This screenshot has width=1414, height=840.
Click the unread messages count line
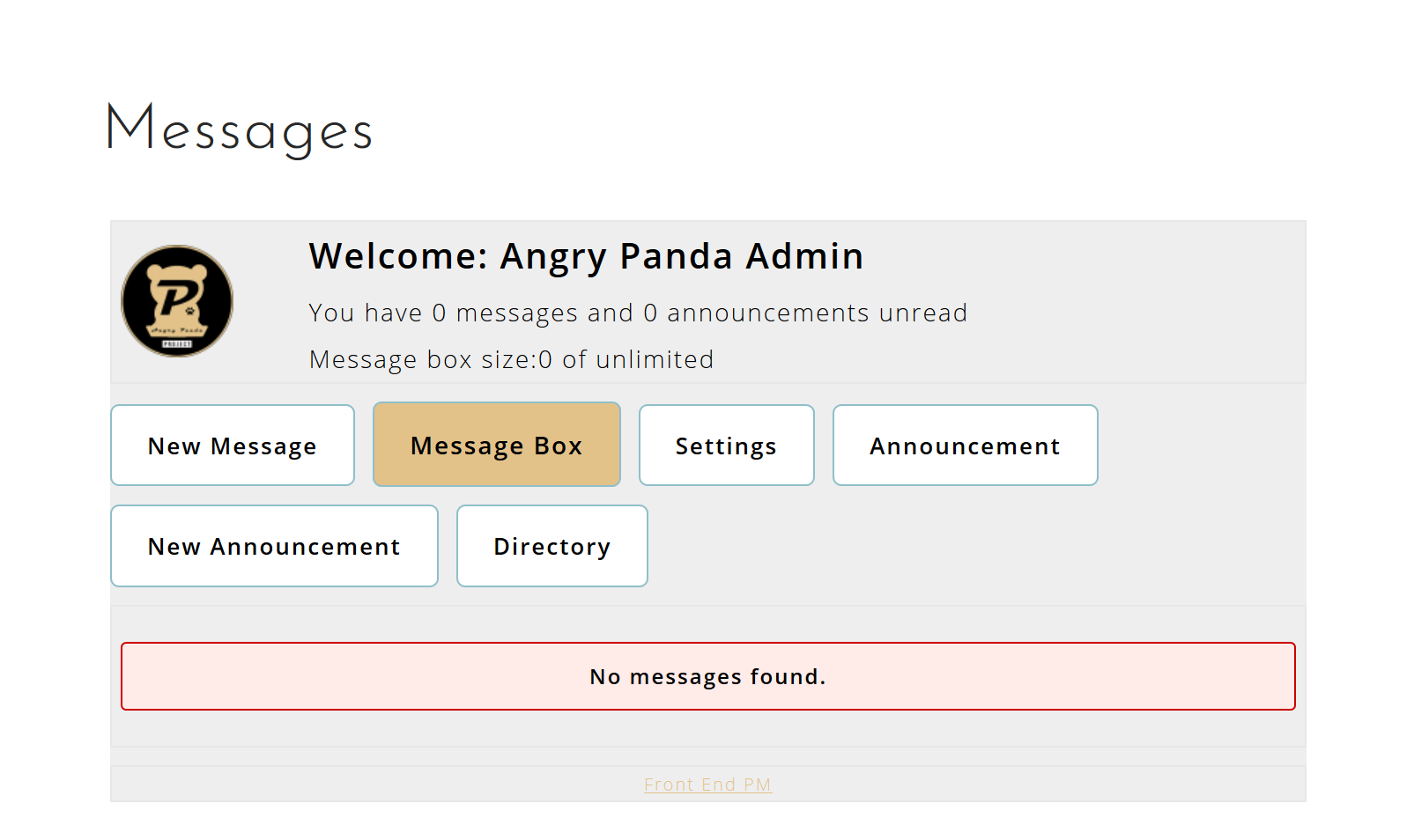click(638, 313)
